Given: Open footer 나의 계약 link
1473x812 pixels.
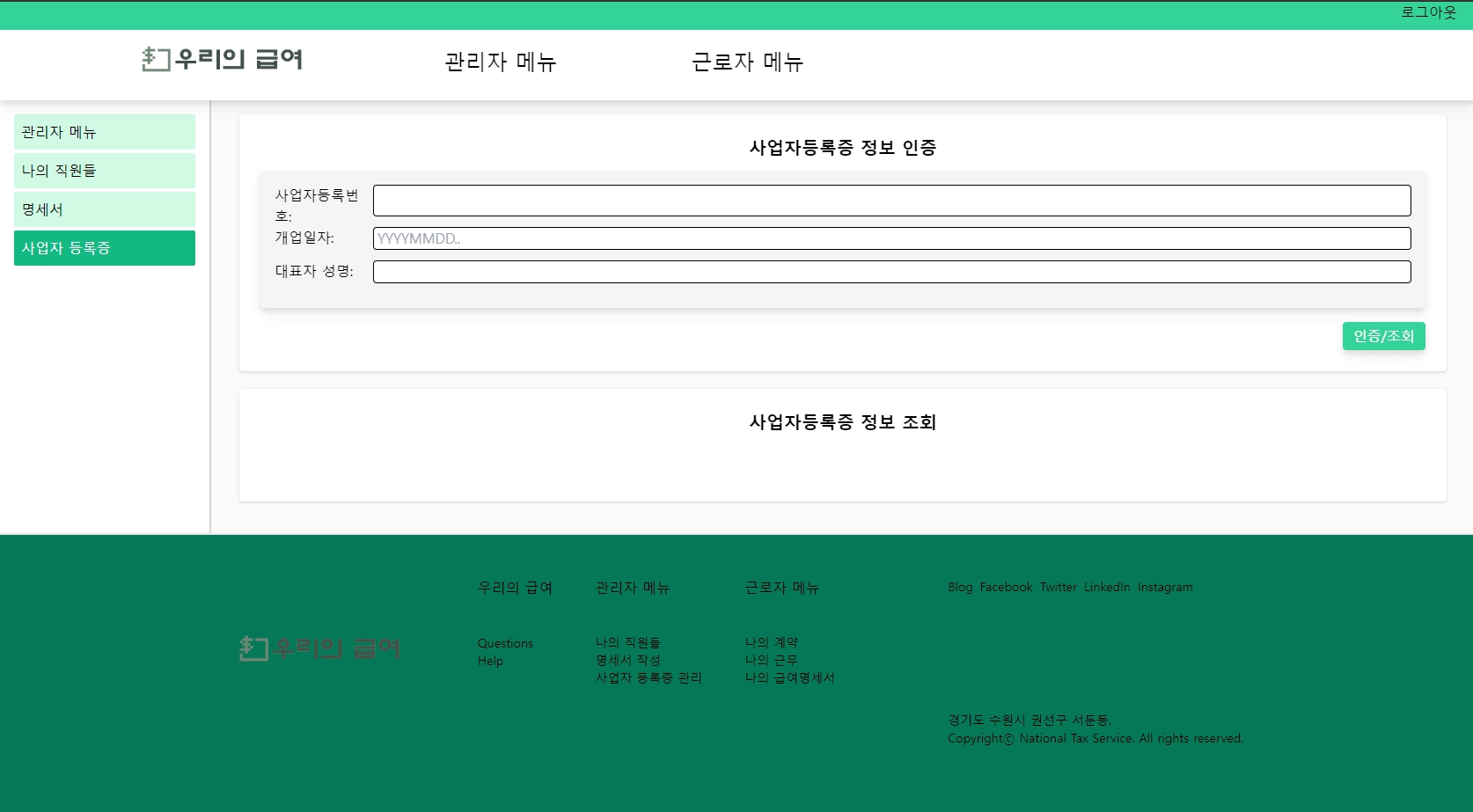Looking at the screenshot, I should pos(772,642).
